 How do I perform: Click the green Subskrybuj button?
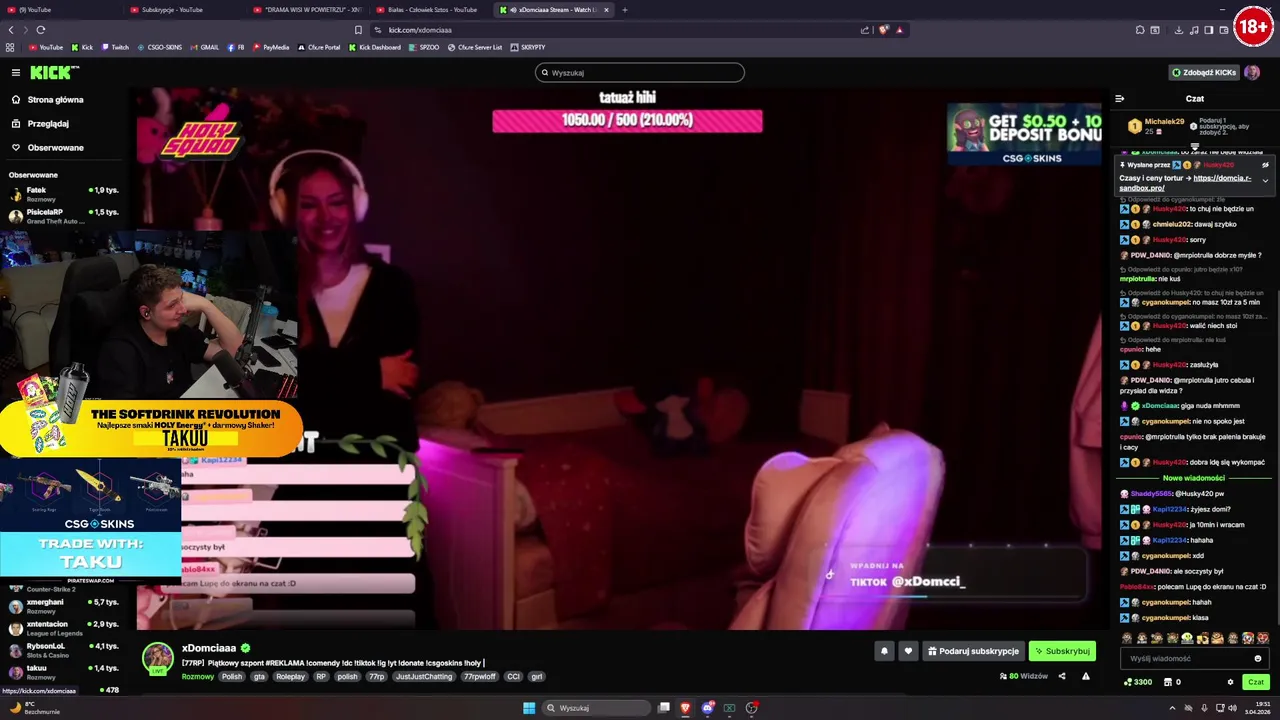click(1062, 651)
